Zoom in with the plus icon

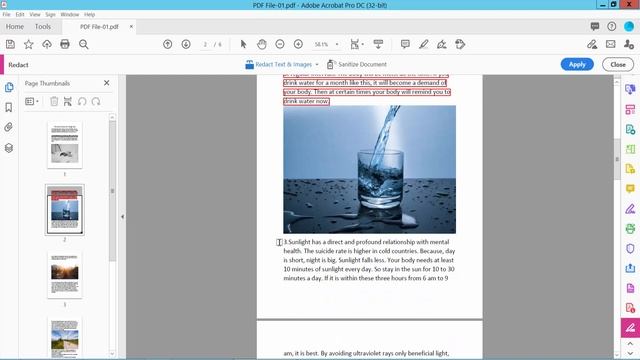click(x=298, y=44)
